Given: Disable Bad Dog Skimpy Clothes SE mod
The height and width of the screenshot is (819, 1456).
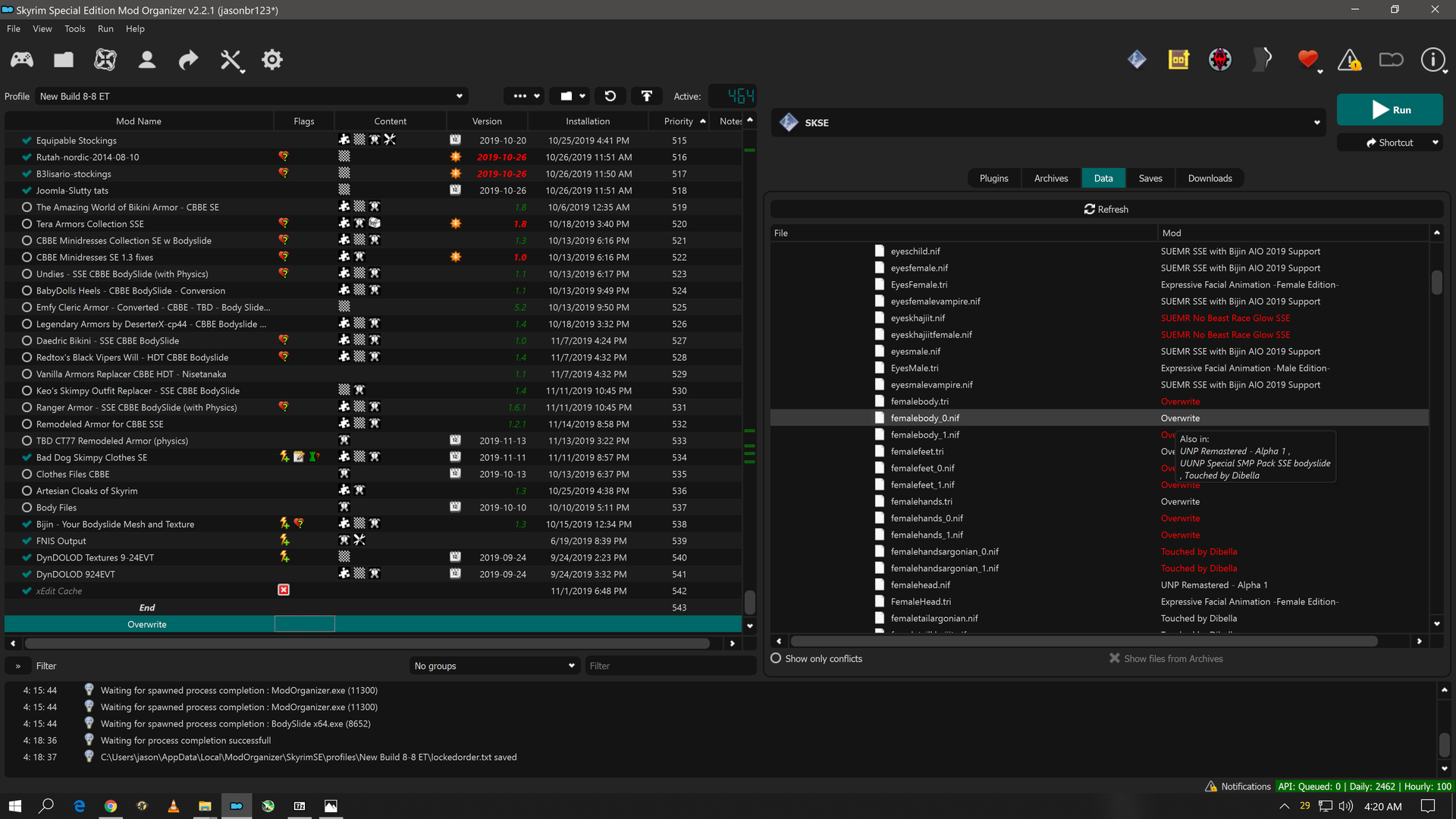Looking at the screenshot, I should [27, 457].
